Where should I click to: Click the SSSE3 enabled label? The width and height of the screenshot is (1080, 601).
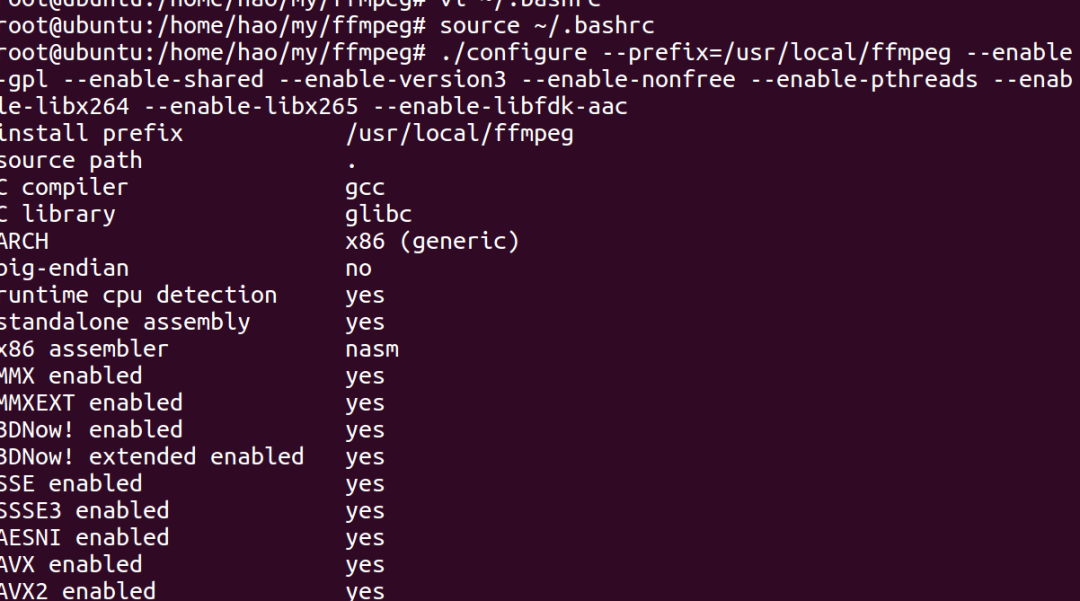pos(84,511)
